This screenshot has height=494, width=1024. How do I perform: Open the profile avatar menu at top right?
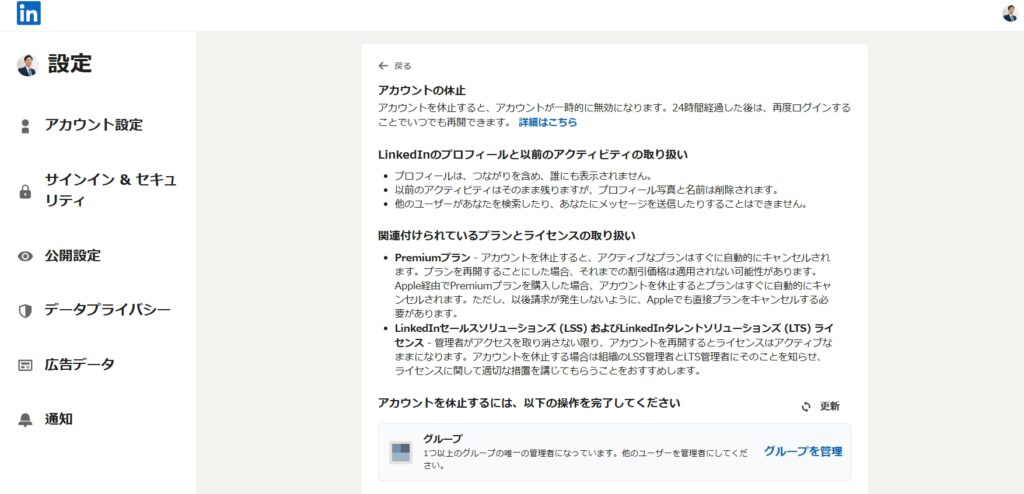[x=1009, y=13]
